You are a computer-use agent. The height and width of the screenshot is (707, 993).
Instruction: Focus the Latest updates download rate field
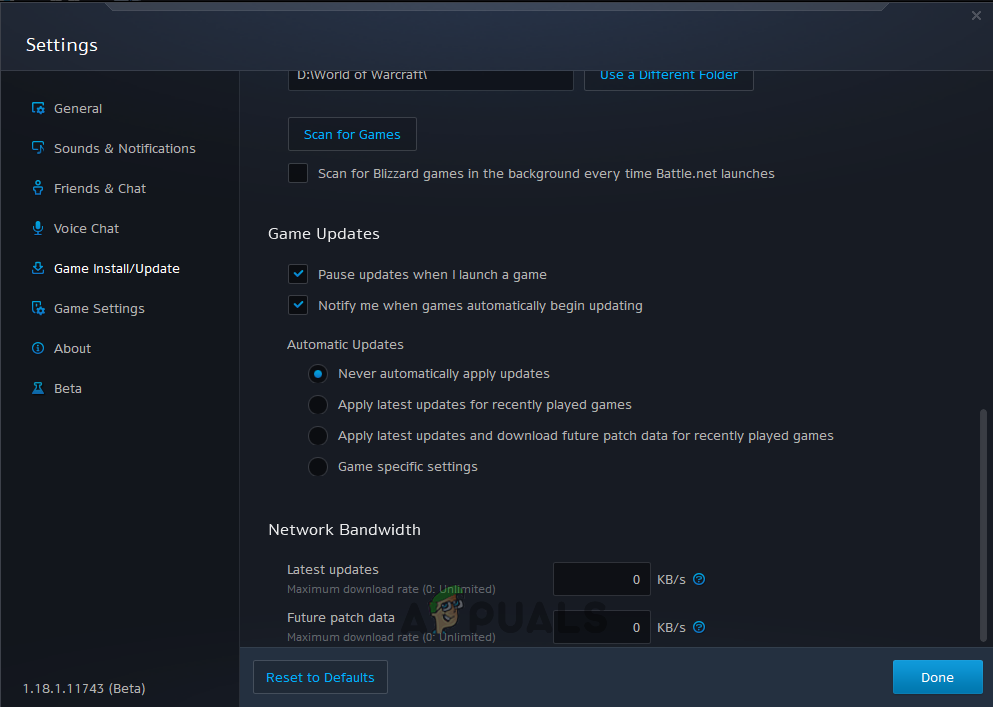coord(602,579)
